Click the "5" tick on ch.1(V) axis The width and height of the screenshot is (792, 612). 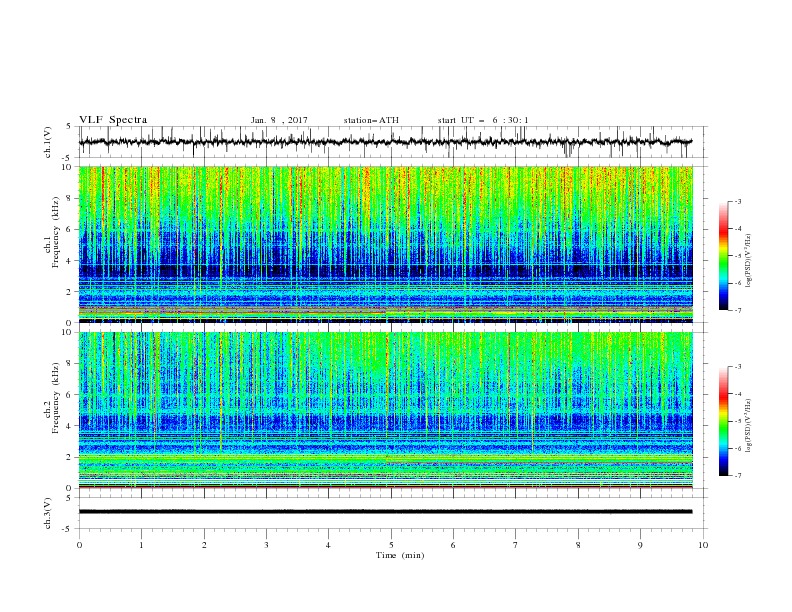(x=69, y=127)
